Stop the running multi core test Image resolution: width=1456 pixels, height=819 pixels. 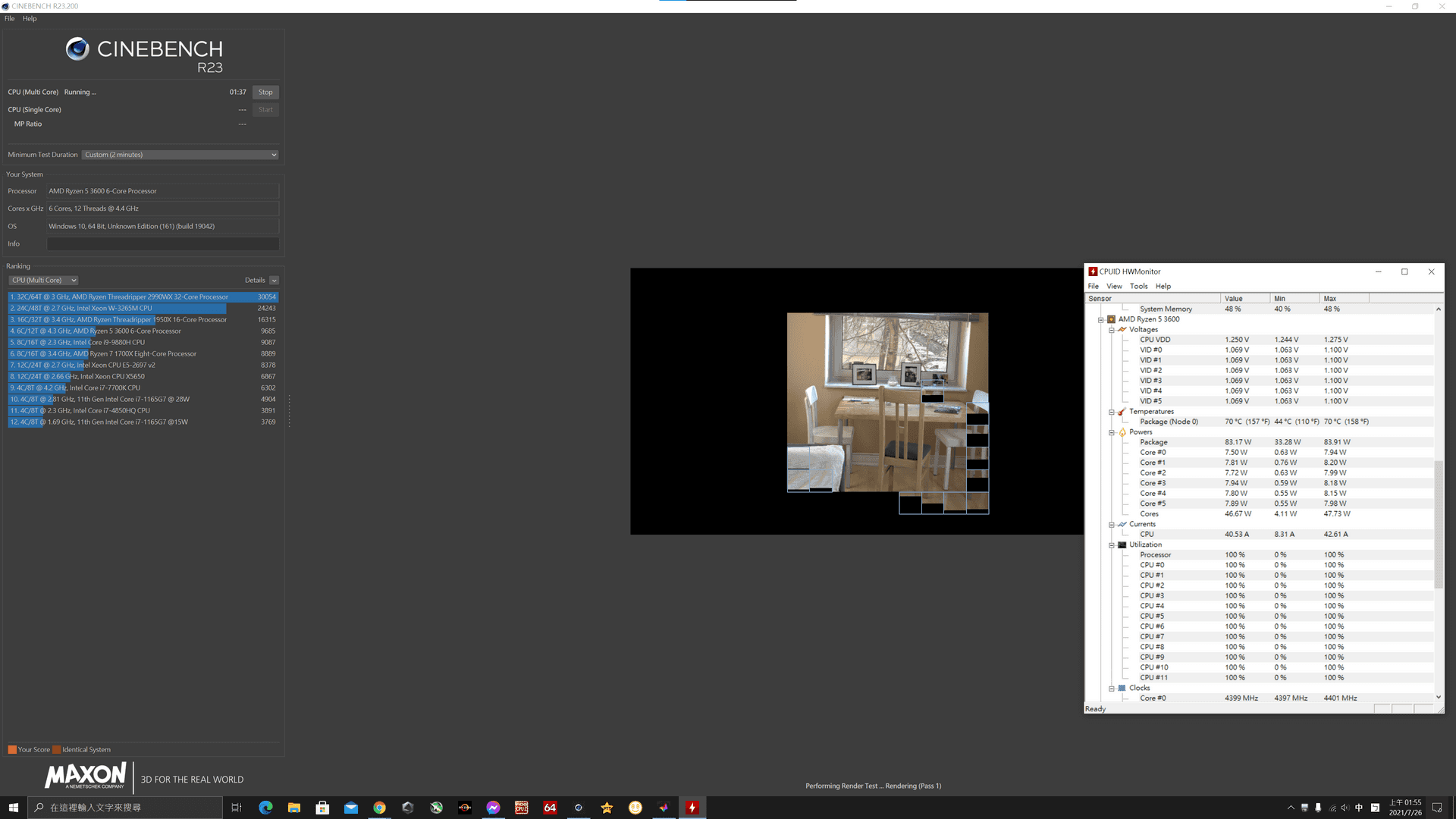pyautogui.click(x=265, y=93)
